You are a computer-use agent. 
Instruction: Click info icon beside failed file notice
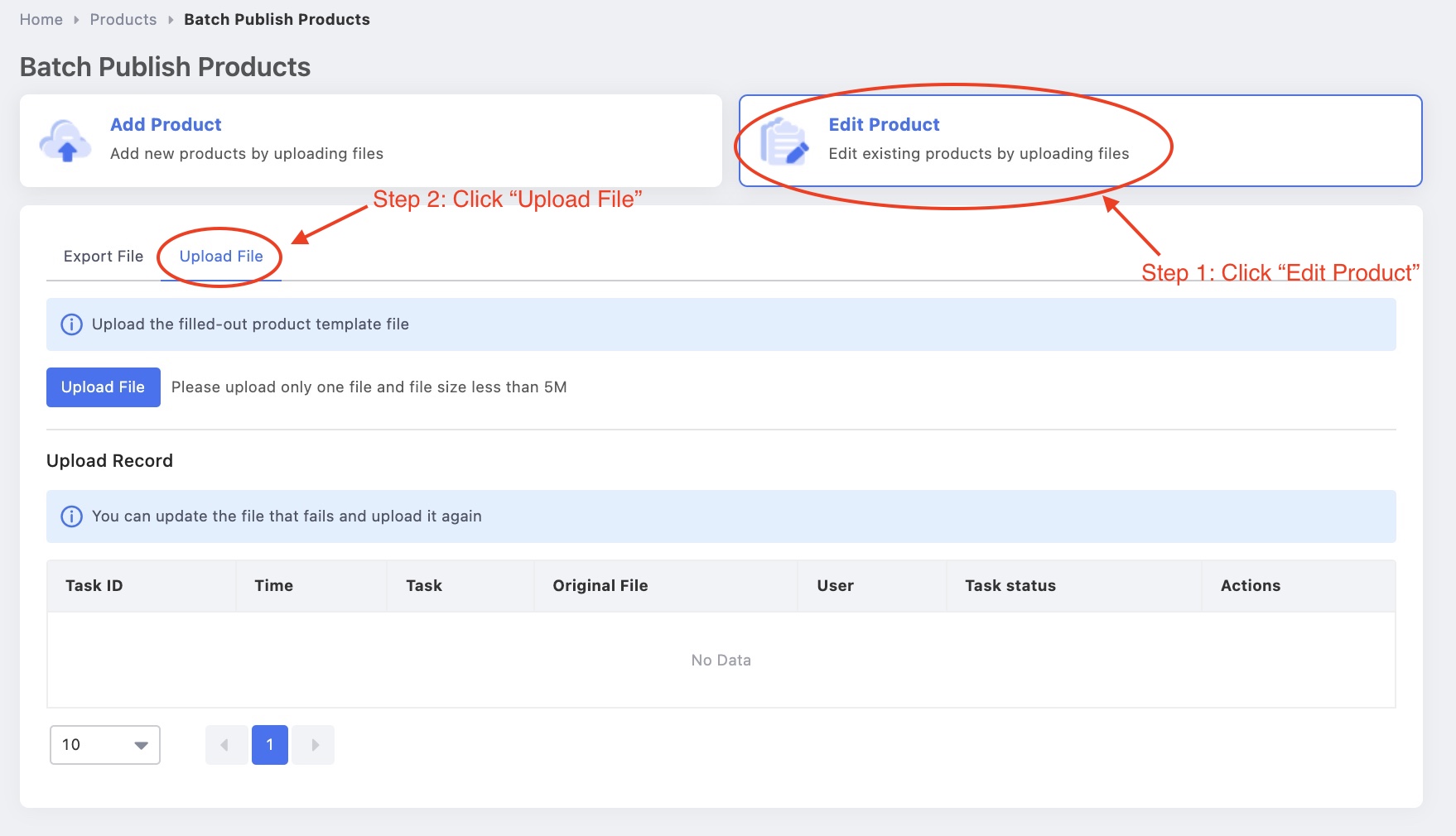72,516
